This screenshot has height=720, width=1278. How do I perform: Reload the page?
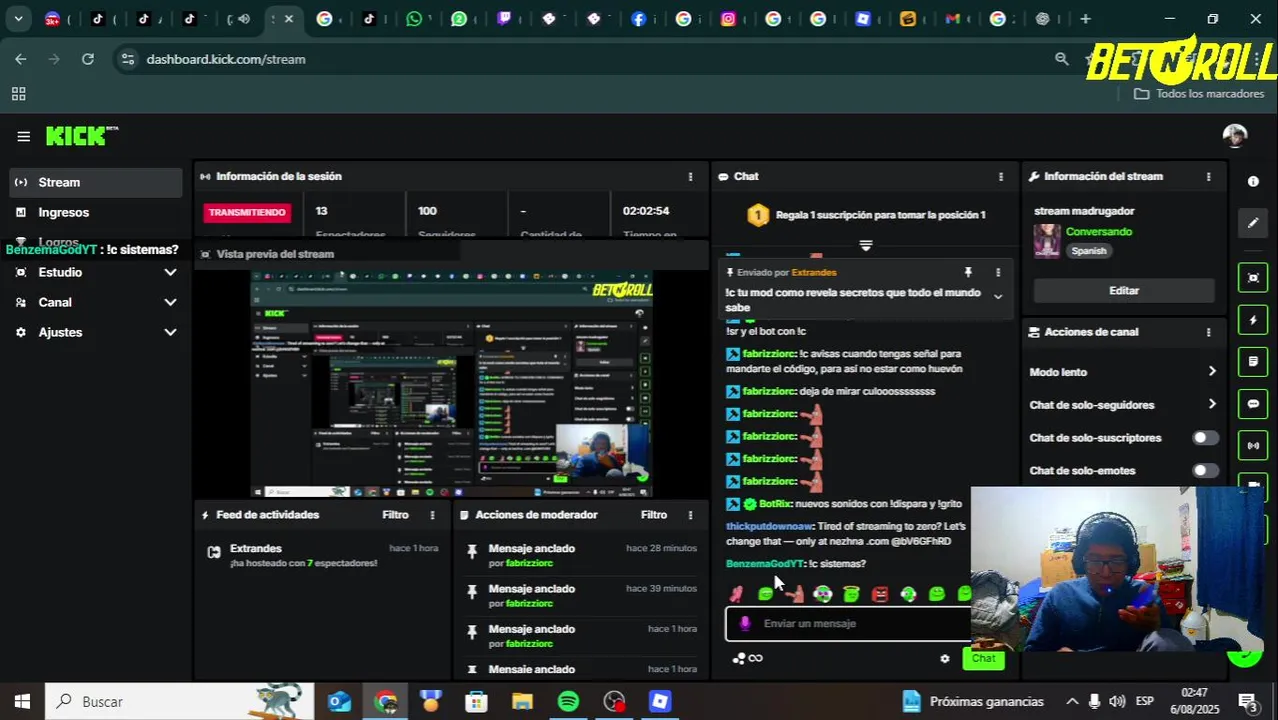88,59
